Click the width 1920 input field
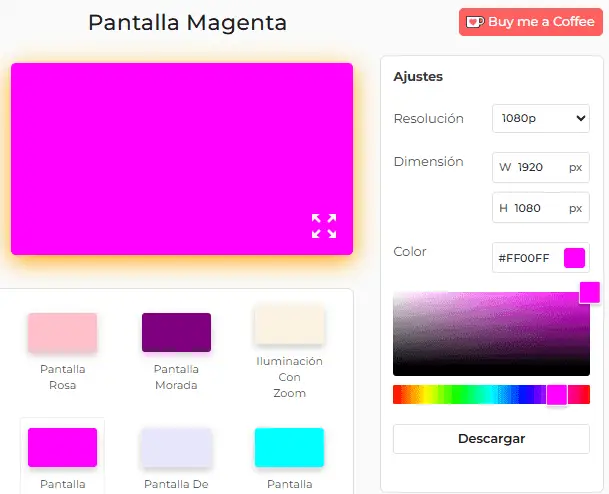609x494 pixels. click(x=541, y=167)
